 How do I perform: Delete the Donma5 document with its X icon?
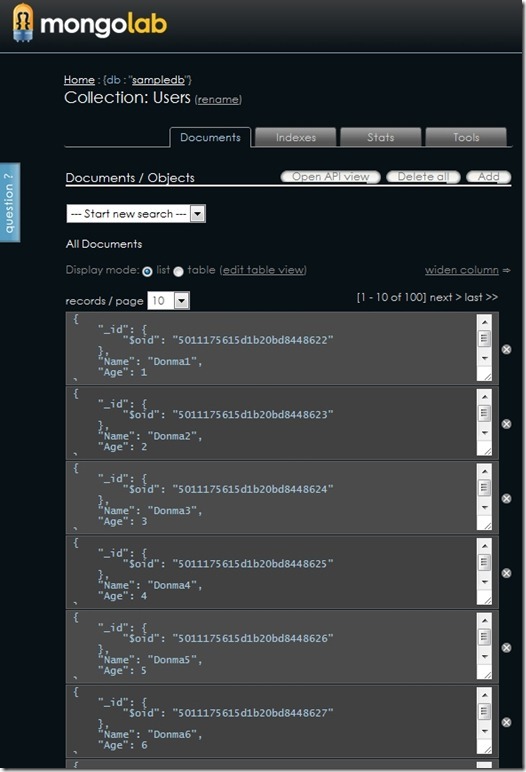tap(506, 648)
